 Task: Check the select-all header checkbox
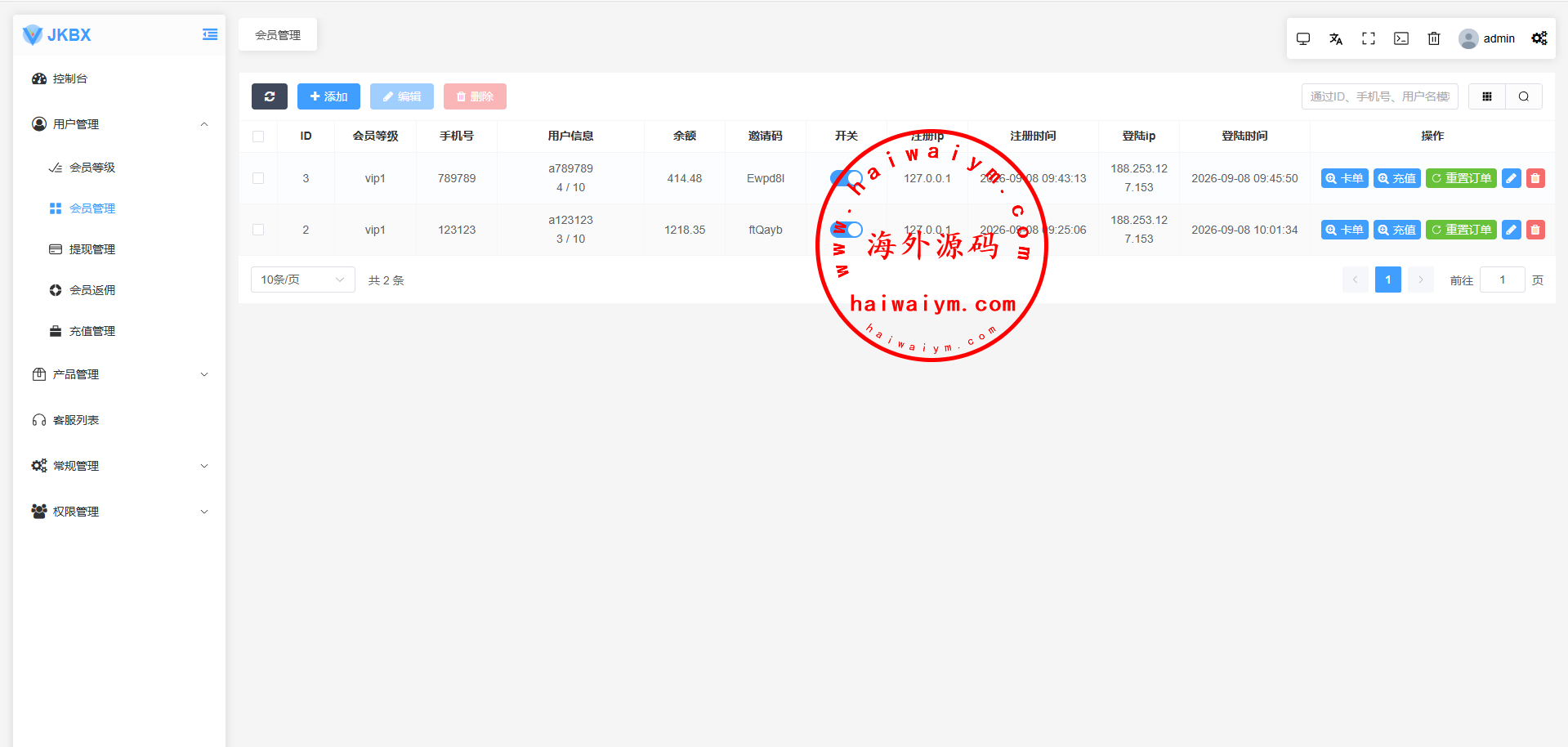pyautogui.click(x=258, y=136)
